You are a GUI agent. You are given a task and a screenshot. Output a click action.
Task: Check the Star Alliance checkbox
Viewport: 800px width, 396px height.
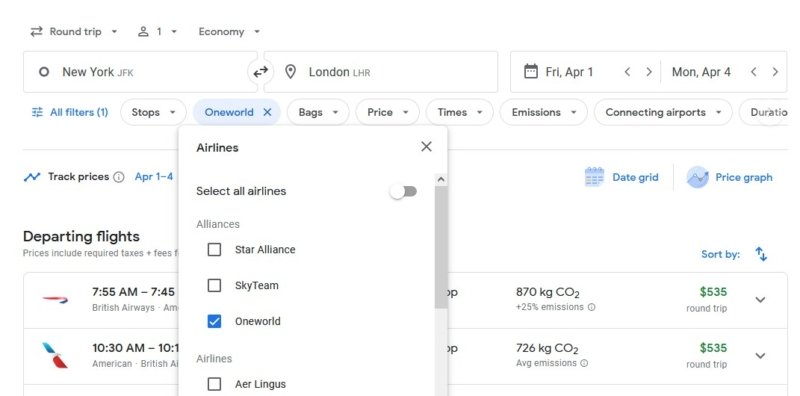(214, 250)
